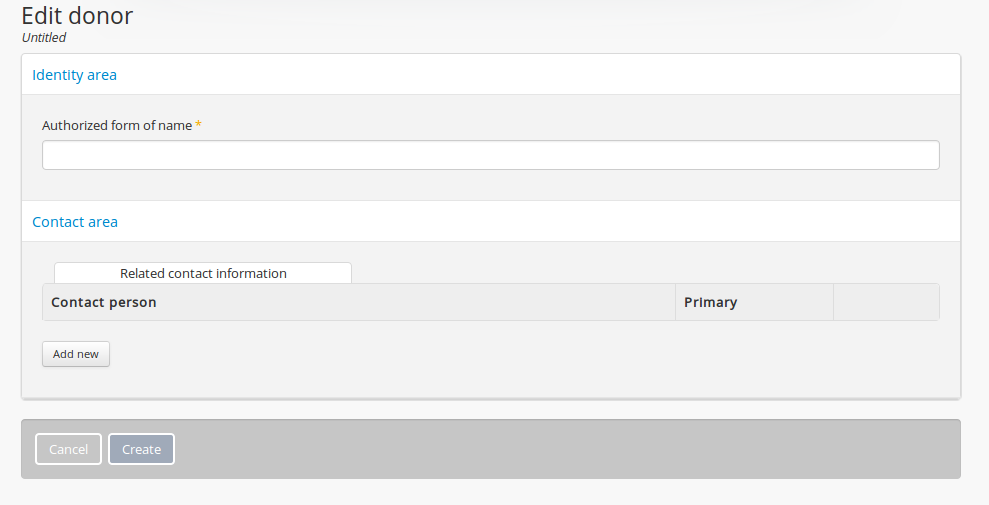Click the empty third column header cell
This screenshot has height=505, width=989.
tap(885, 302)
